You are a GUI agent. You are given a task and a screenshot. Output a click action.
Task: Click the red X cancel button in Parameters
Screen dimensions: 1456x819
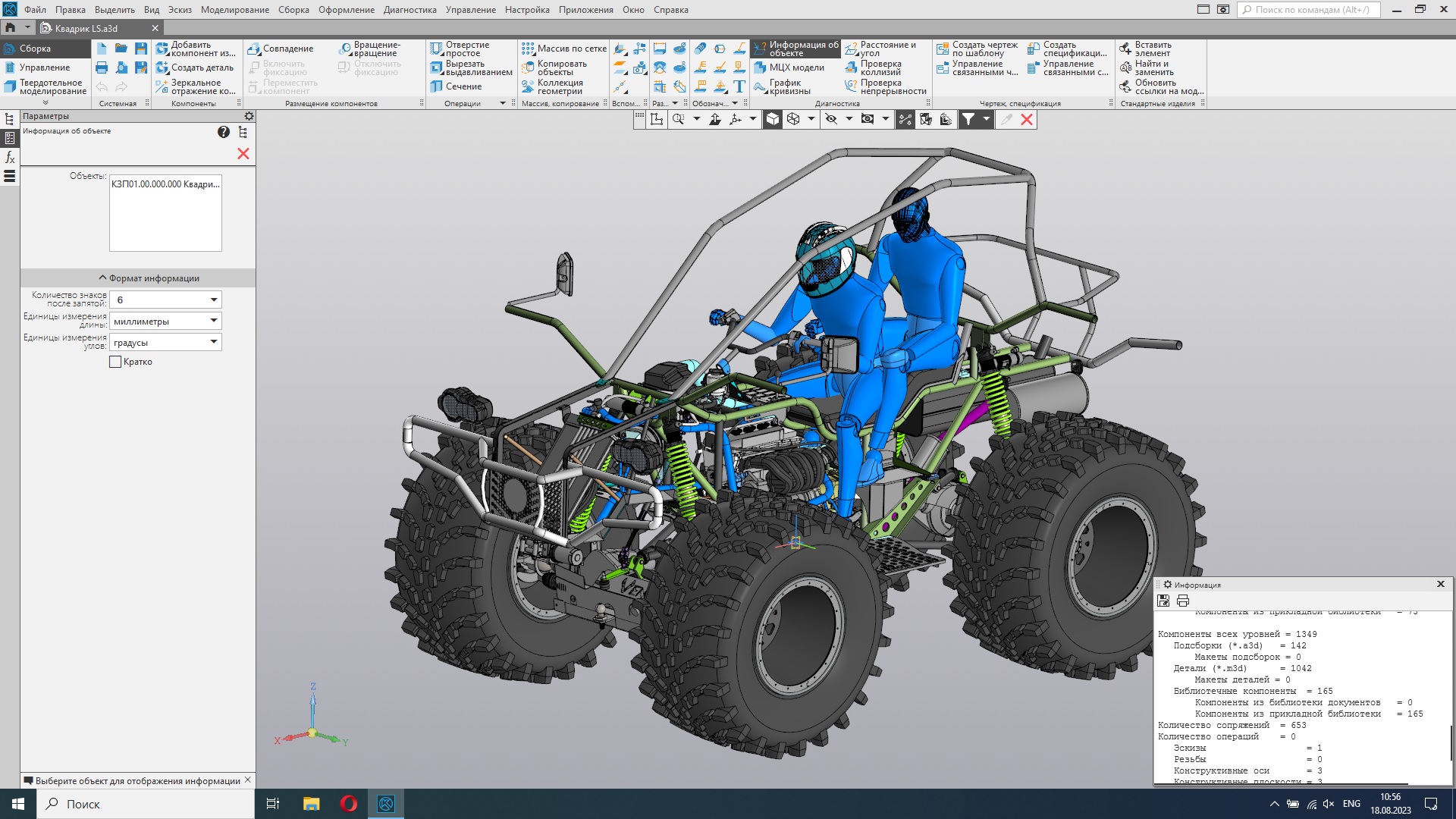243,154
